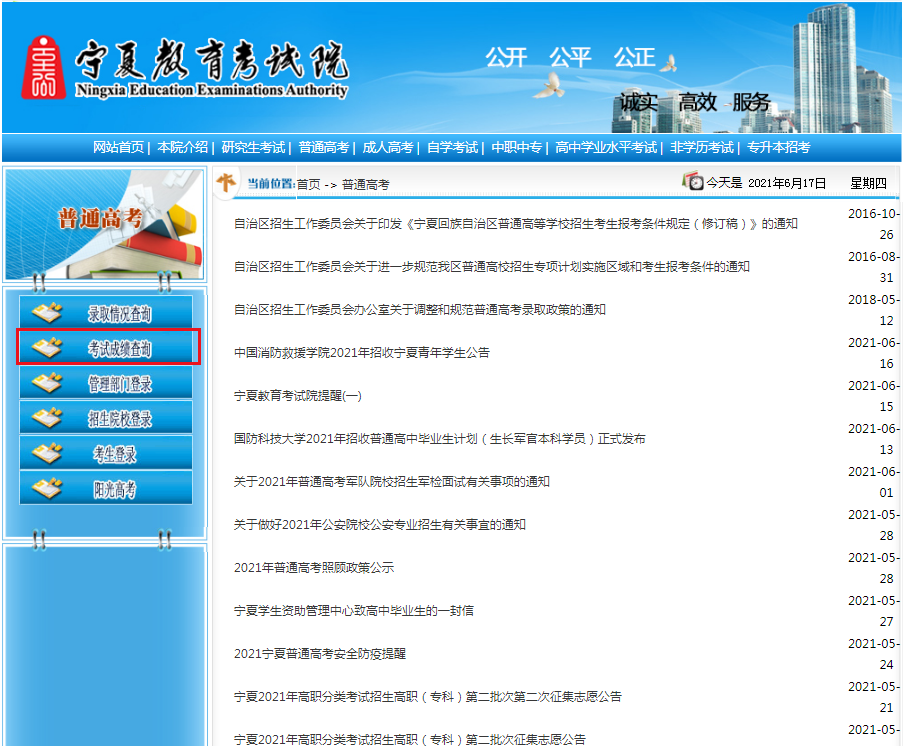906x746 pixels.
Task: Open 宁夏学生资助管理中心致高中毕业生的一封信
Action: (354, 611)
